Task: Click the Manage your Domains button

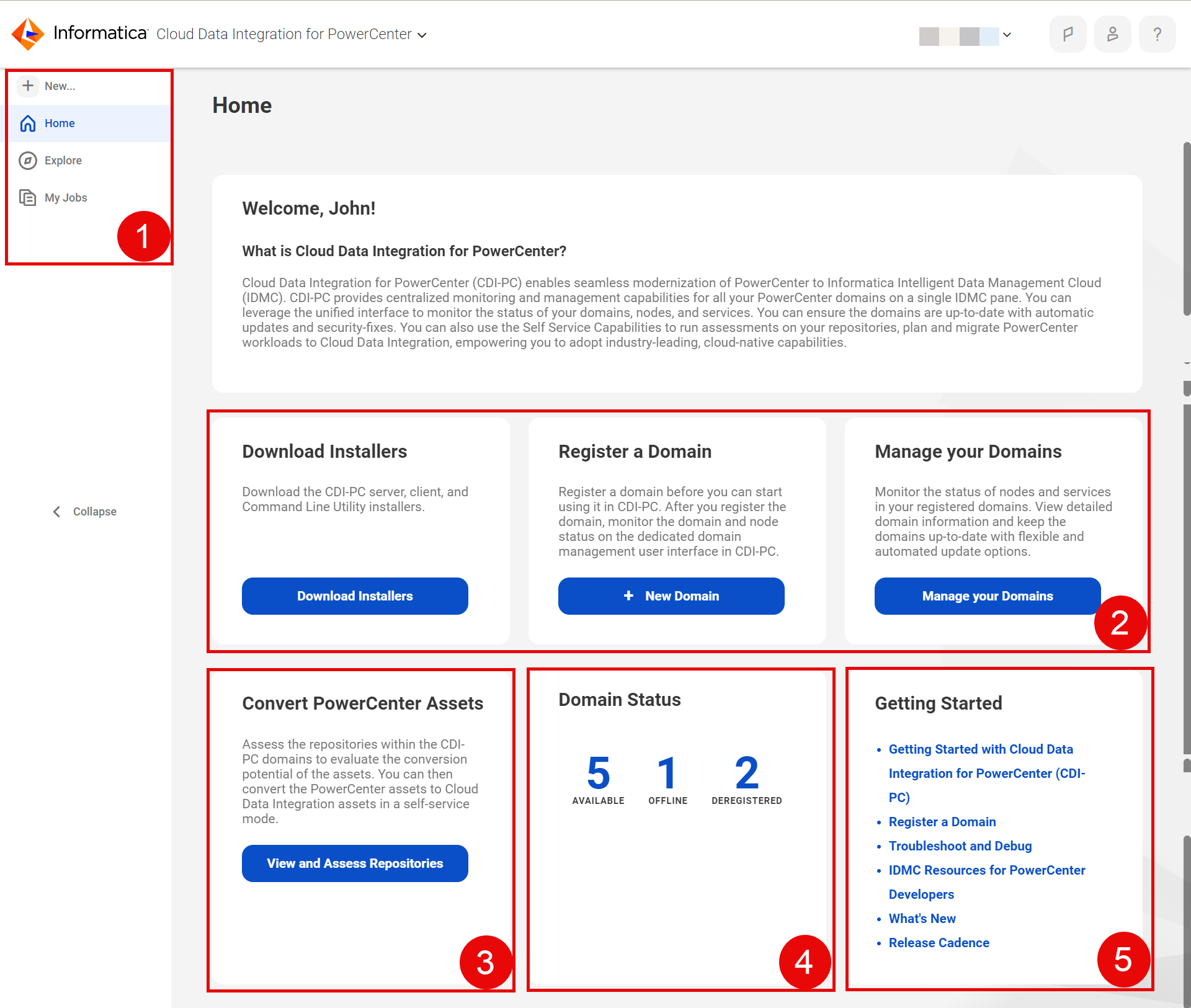Action: point(988,595)
